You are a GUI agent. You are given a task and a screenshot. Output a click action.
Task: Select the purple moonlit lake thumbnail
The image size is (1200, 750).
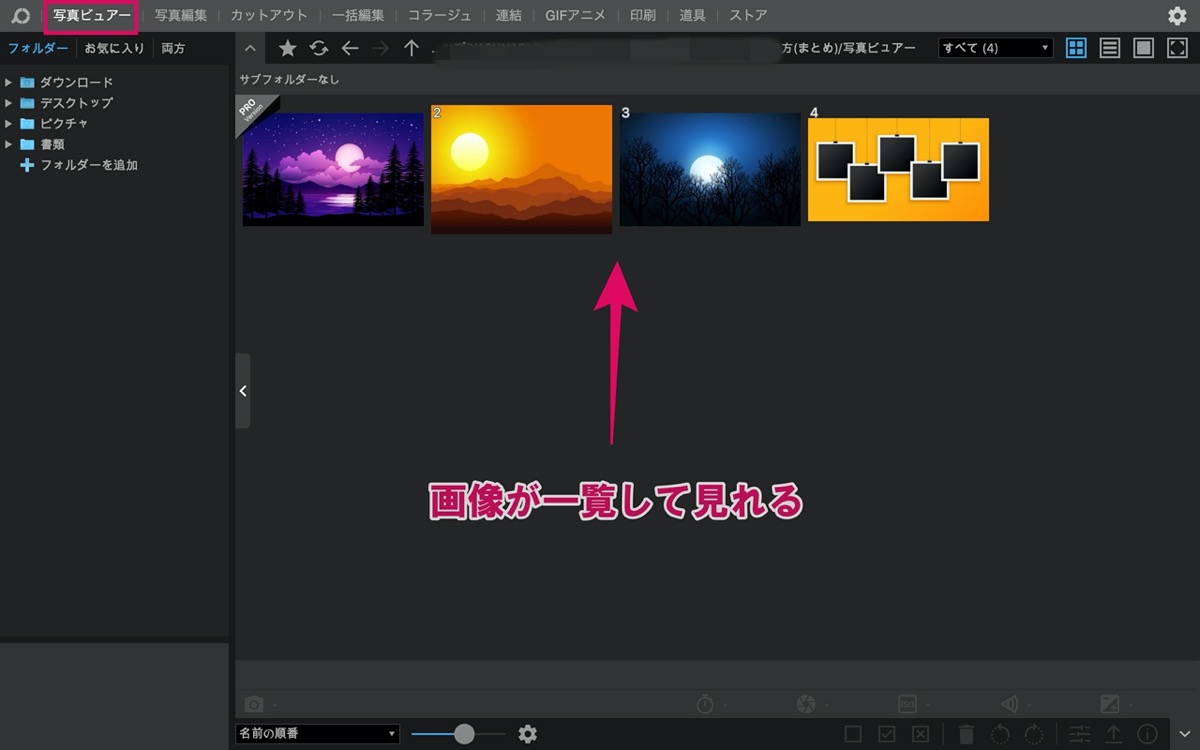(x=333, y=169)
